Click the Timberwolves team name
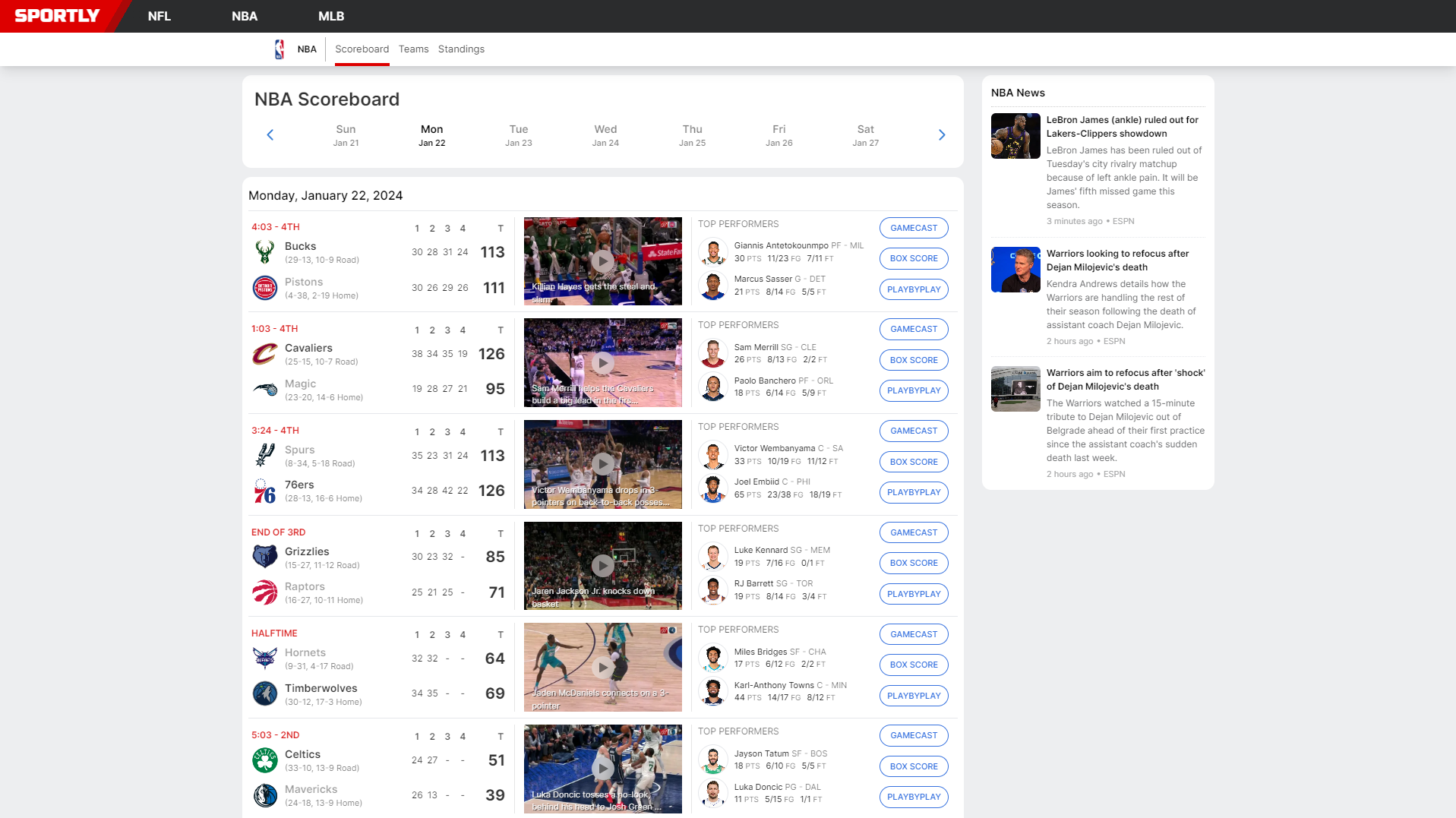 coord(321,688)
